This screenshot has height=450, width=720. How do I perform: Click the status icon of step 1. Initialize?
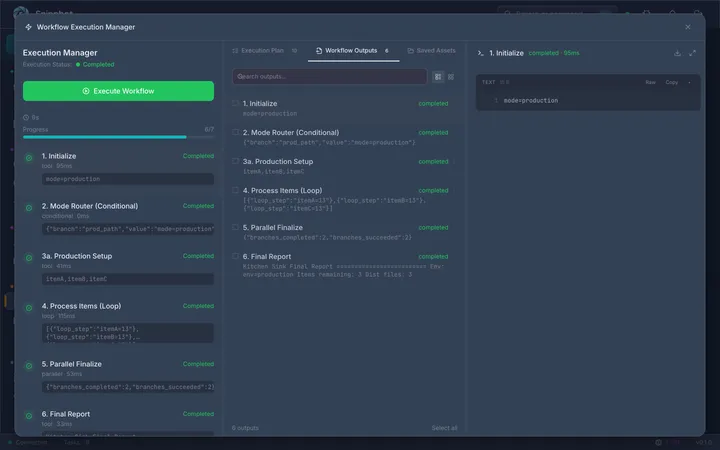(29, 158)
